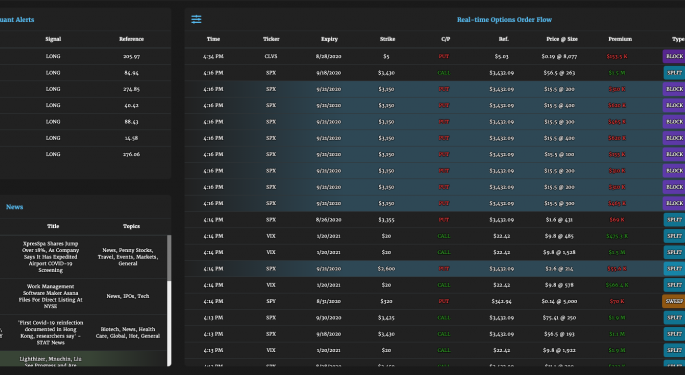
Task: Click the 276.06 reference value
Action: coord(131,154)
